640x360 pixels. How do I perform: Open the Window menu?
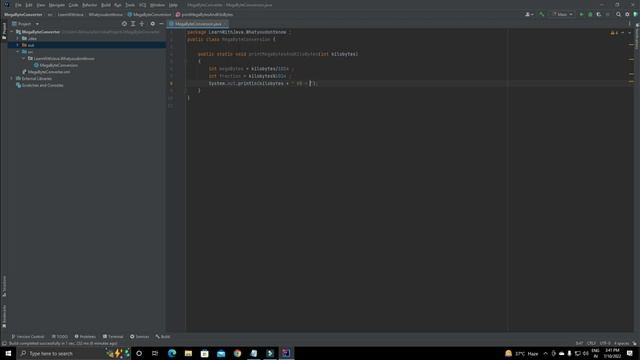click(x=157, y=5)
